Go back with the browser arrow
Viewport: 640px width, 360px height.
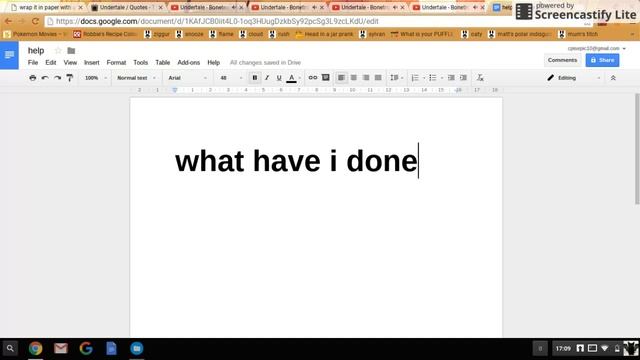(x=8, y=21)
